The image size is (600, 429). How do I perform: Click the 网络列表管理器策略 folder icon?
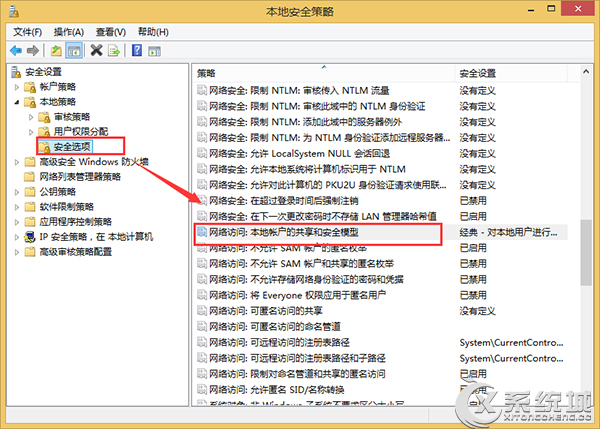(29, 176)
